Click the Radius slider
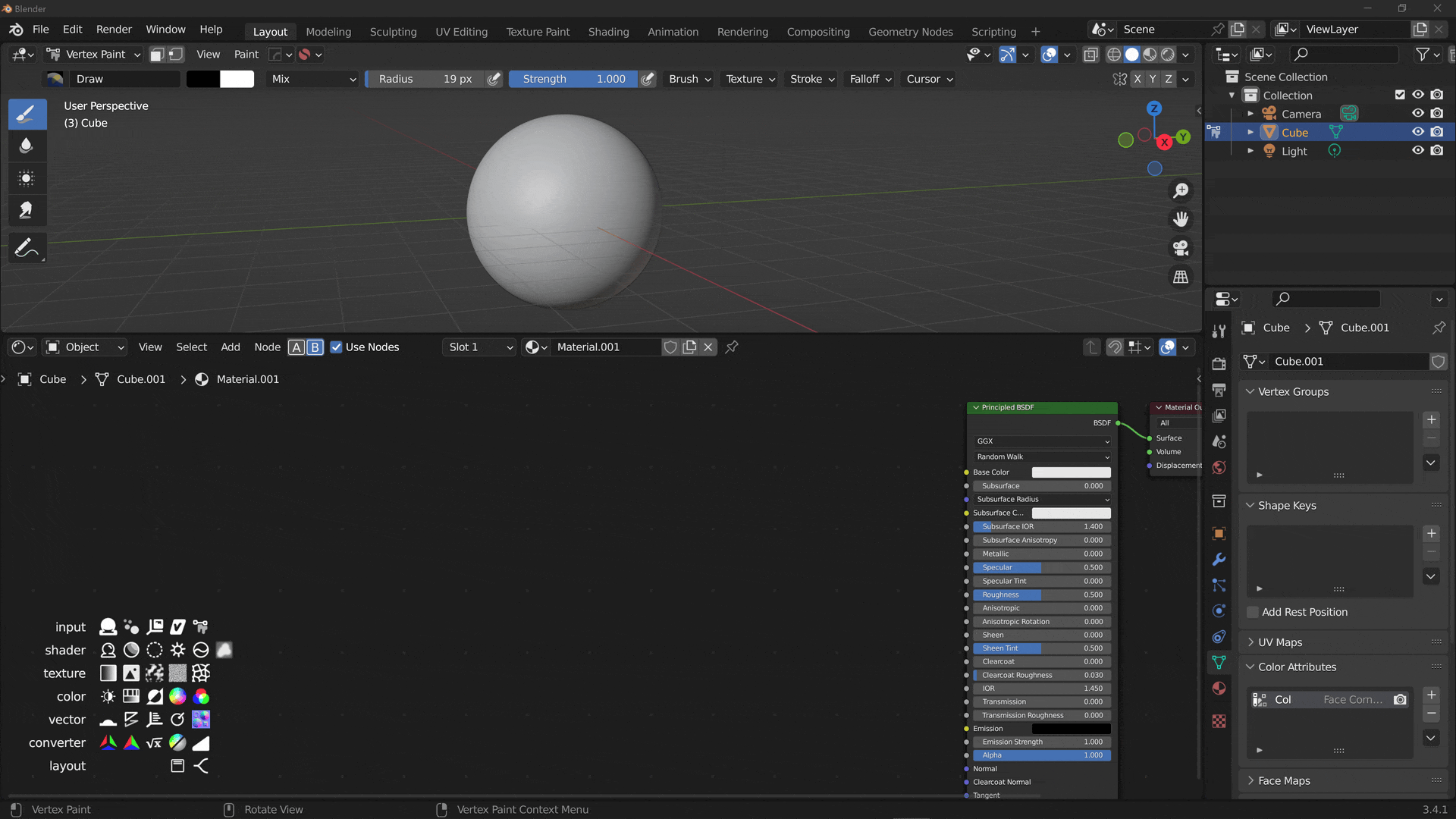This screenshot has width=1456, height=819. (425, 79)
